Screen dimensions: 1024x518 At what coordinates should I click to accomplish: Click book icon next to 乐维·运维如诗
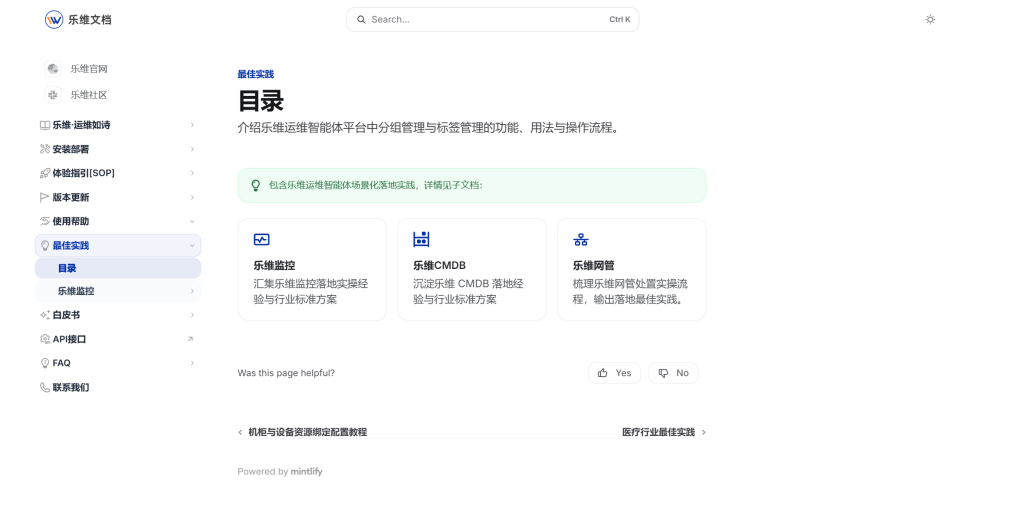[45, 125]
